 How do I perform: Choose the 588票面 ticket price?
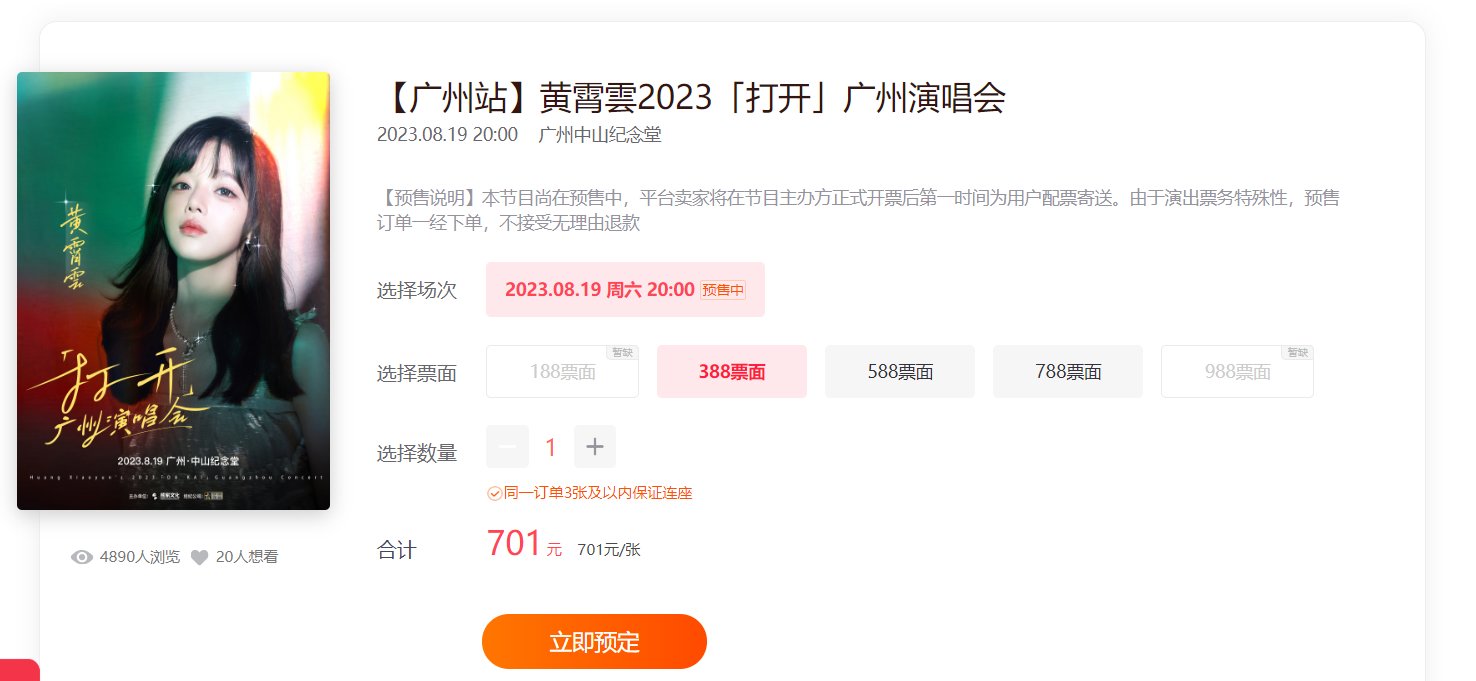(x=900, y=372)
